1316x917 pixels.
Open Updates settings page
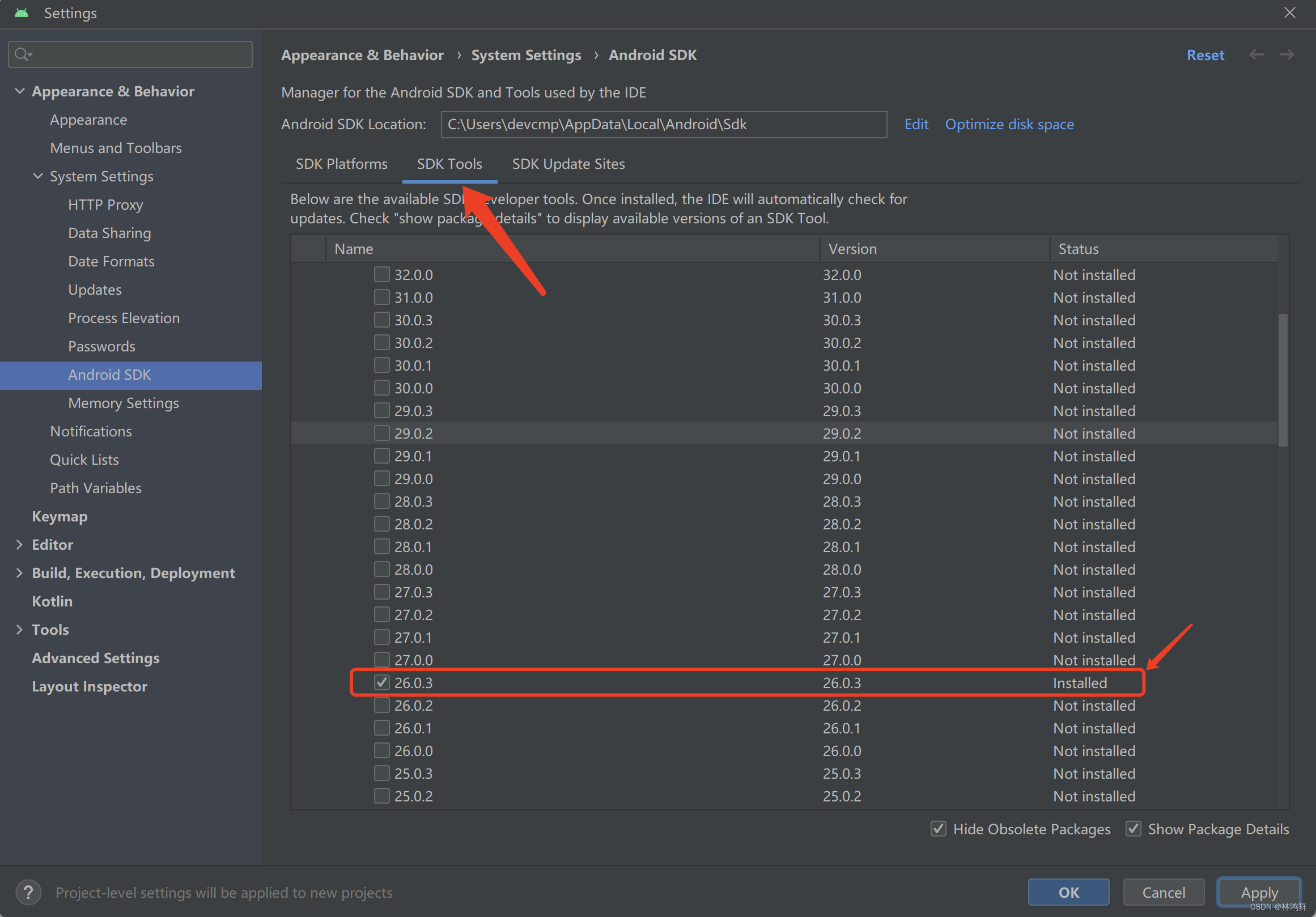[x=95, y=290]
